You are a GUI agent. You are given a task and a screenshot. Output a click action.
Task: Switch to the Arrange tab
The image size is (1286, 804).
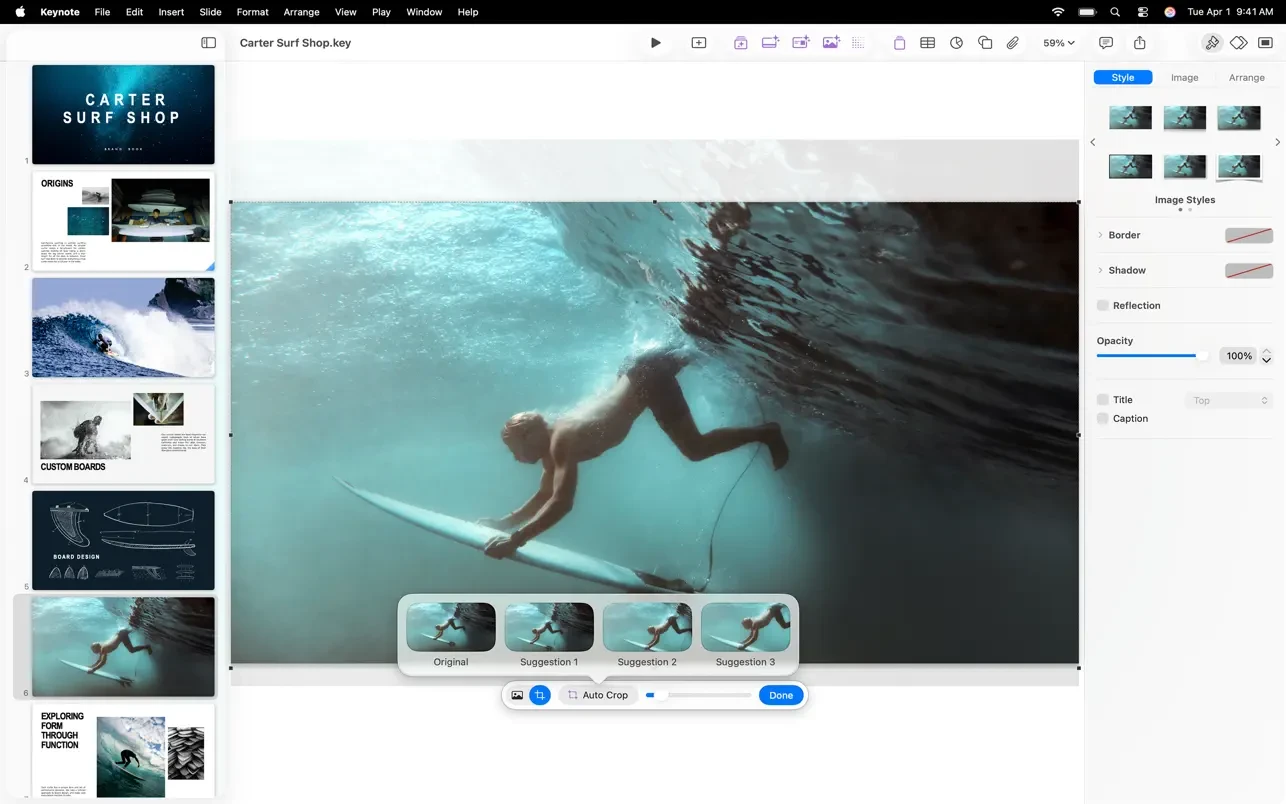pyautogui.click(x=1246, y=78)
